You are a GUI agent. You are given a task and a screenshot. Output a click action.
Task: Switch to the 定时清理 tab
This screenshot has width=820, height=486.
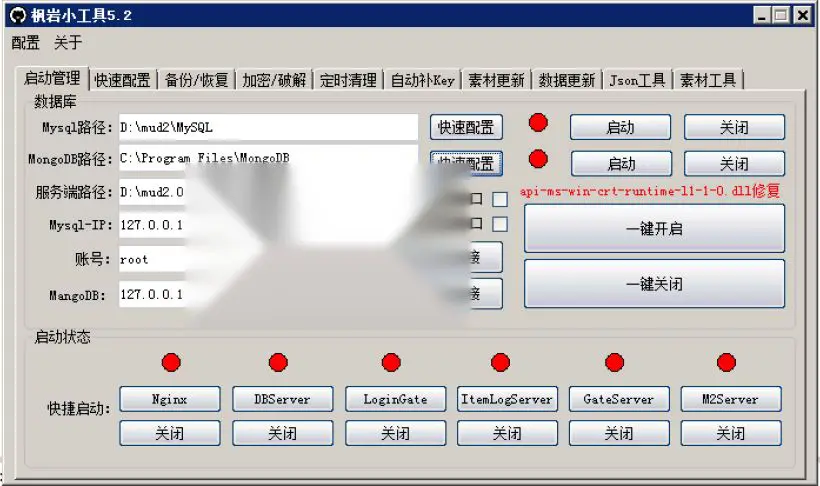click(348, 80)
